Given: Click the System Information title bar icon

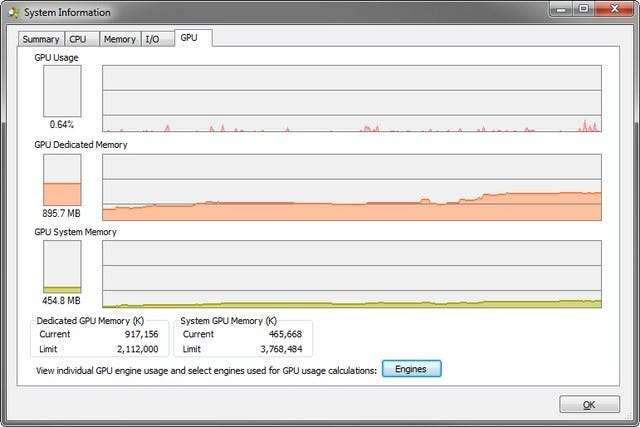Looking at the screenshot, I should (13, 13).
